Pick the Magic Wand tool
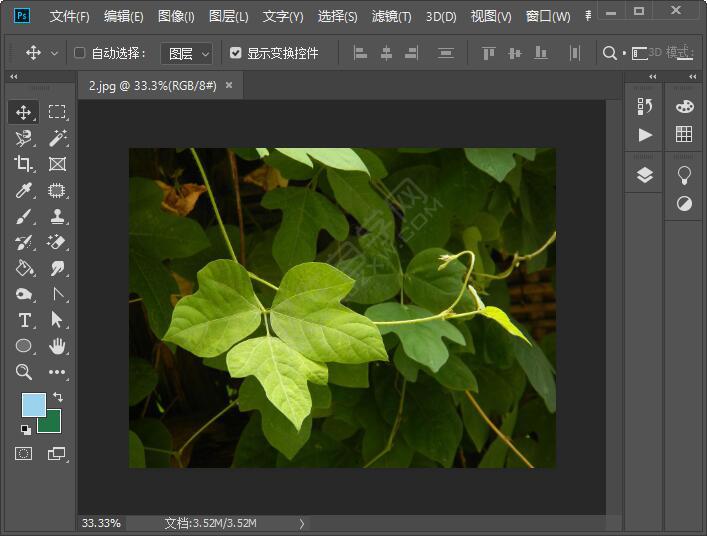Viewport: 707px width, 536px height. pos(57,138)
